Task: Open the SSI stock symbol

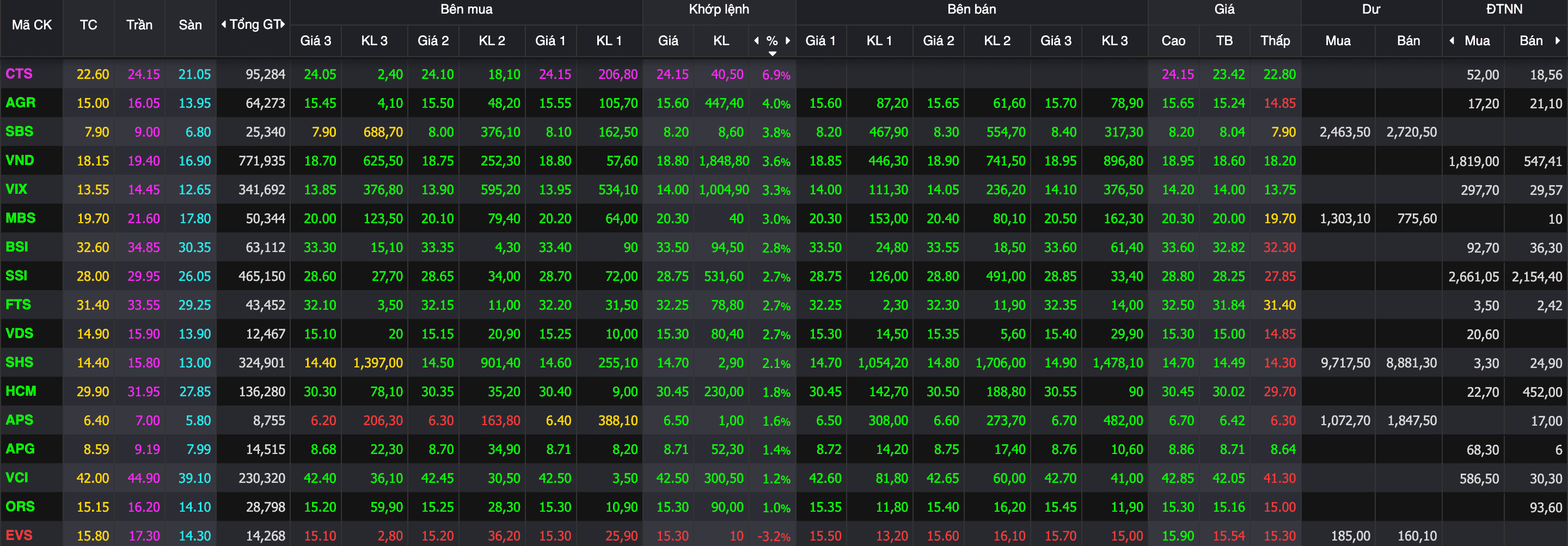Action: pyautogui.click(x=16, y=276)
